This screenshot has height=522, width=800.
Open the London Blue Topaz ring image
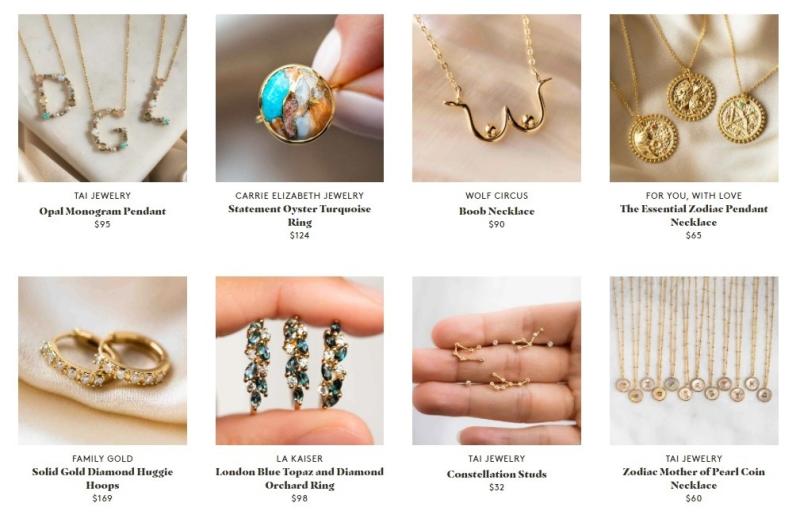coord(299,361)
